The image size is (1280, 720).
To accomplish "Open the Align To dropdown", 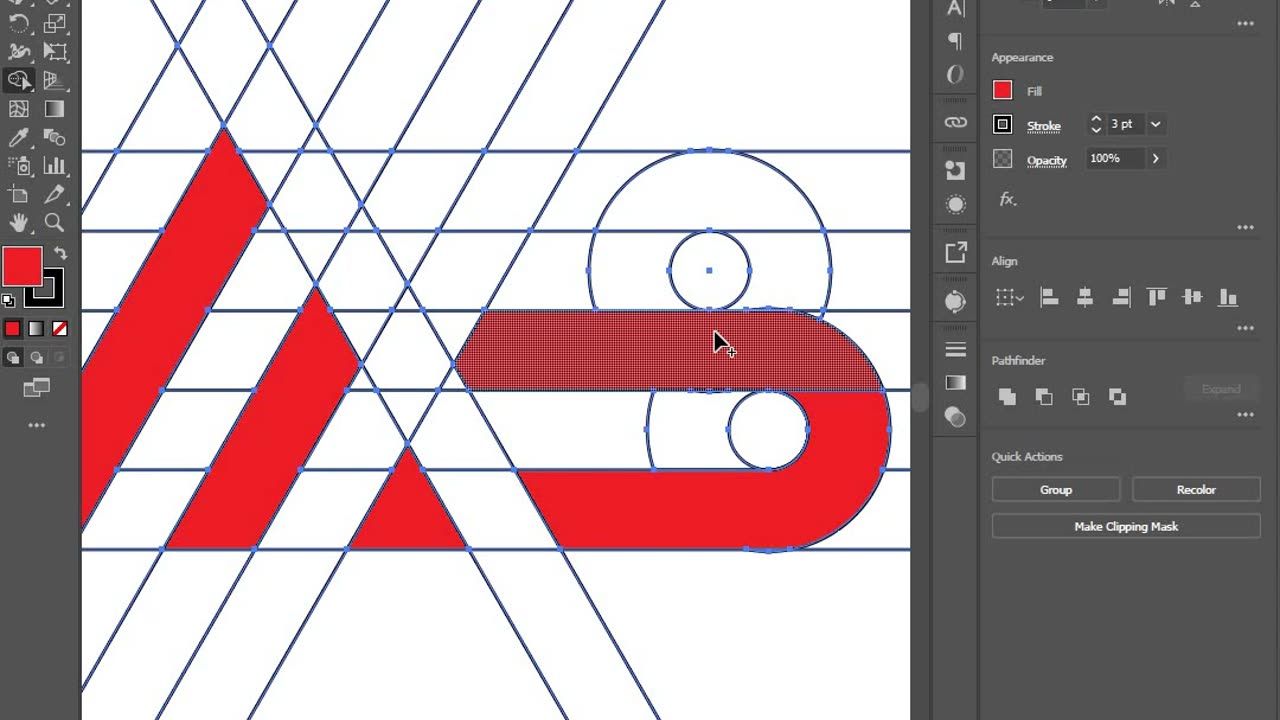I will click(1010, 297).
